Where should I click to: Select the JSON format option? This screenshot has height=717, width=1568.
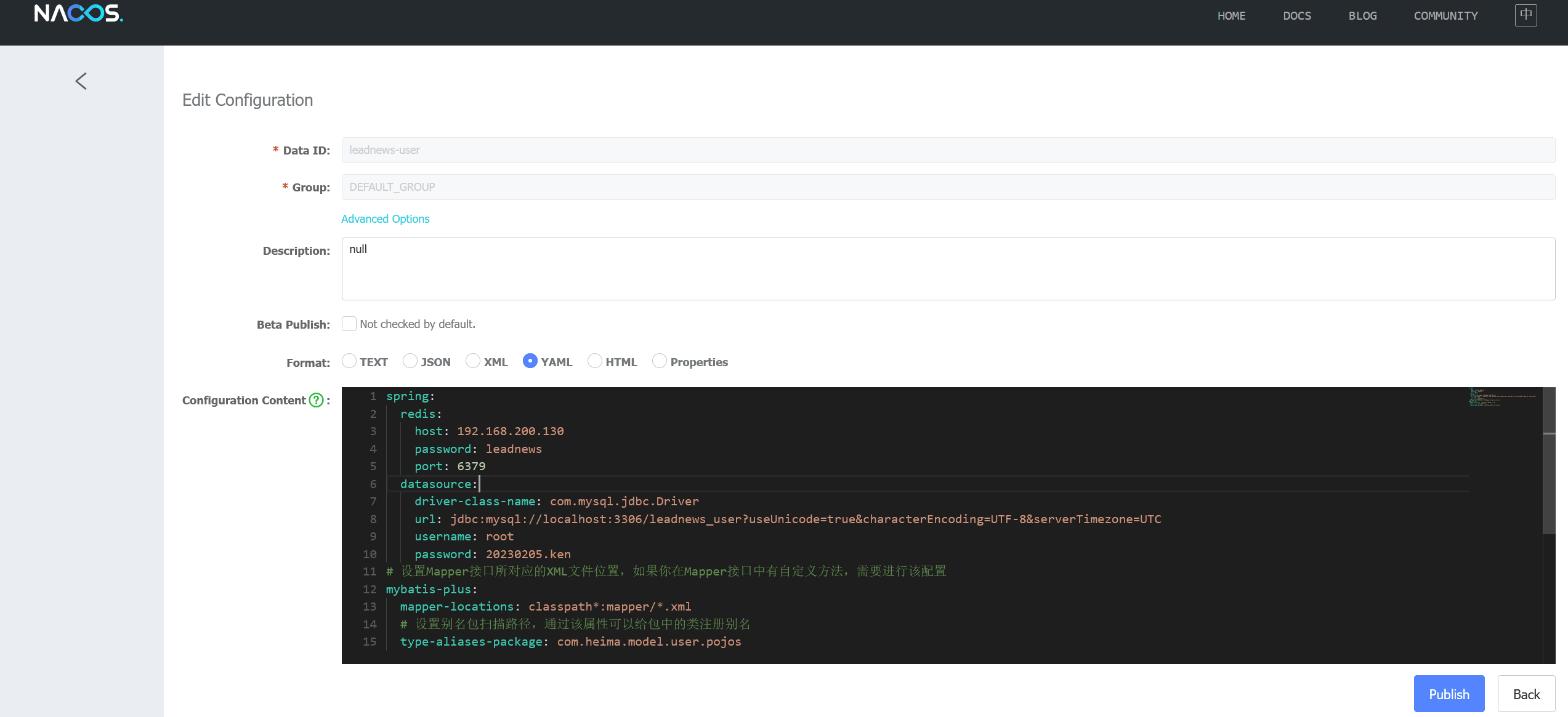click(x=410, y=361)
